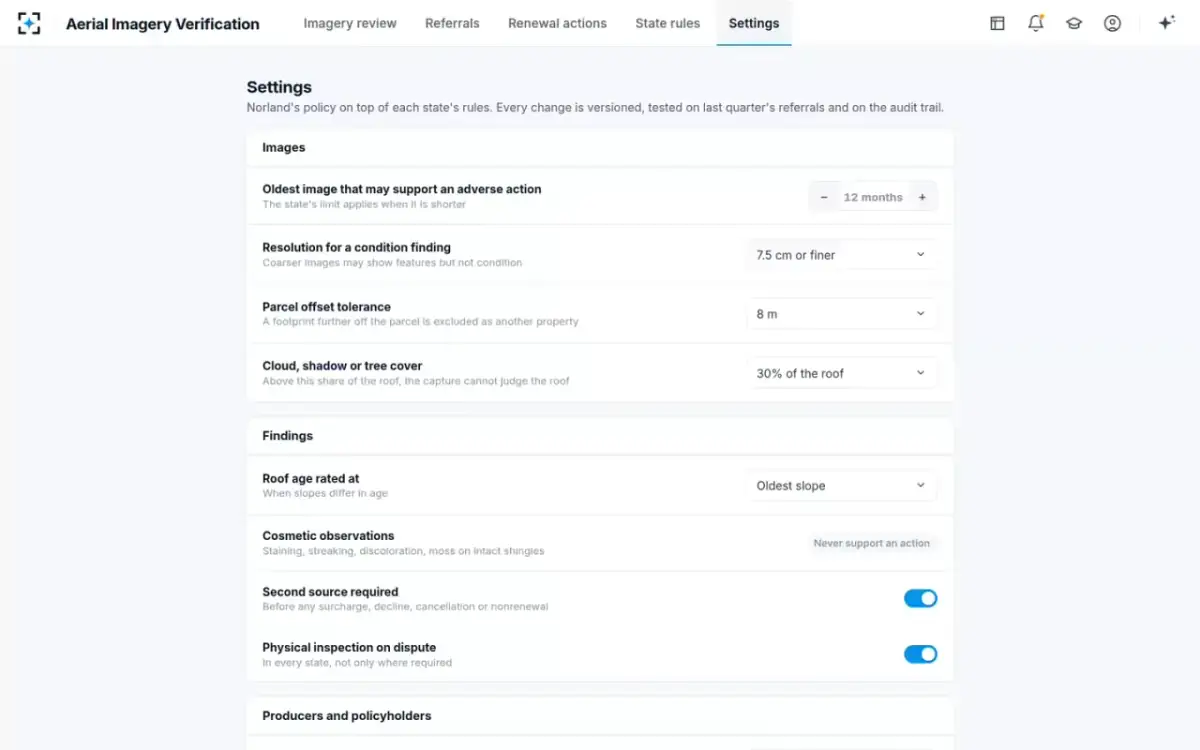This screenshot has width=1200, height=750.
Task: Increase oldest image age with plus
Action: click(x=922, y=197)
